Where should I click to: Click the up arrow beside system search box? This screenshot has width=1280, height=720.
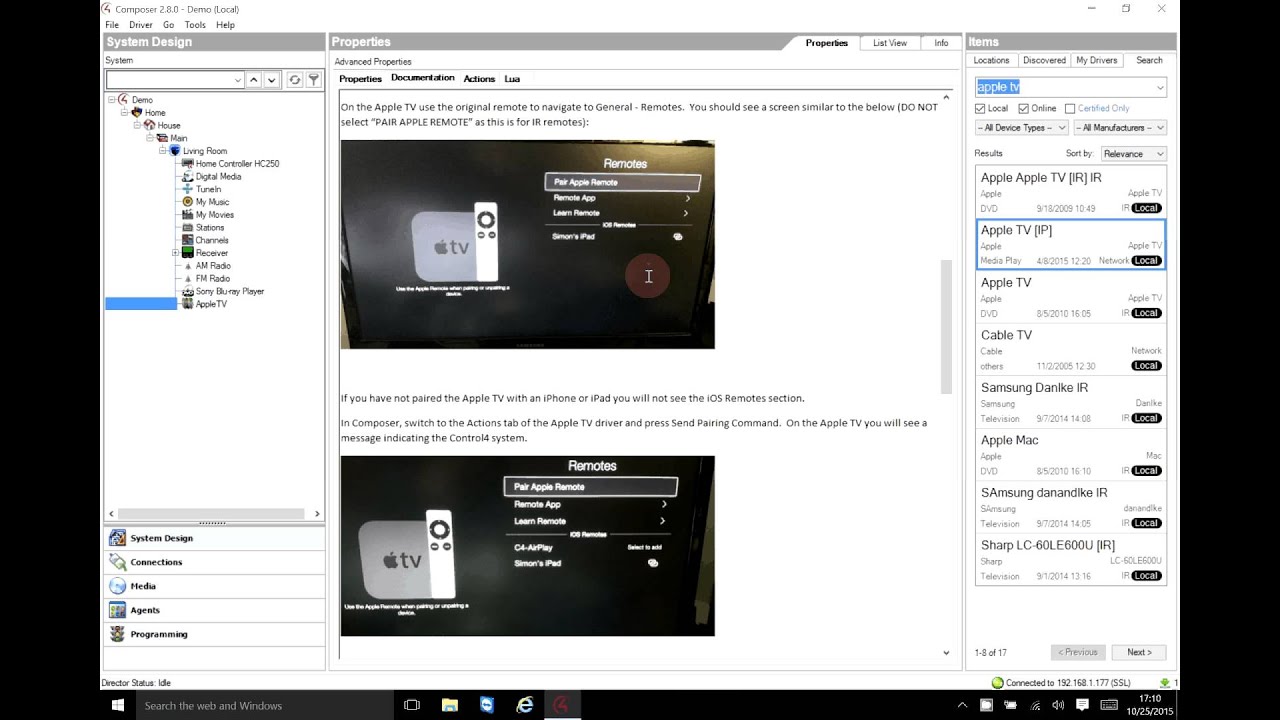[254, 80]
